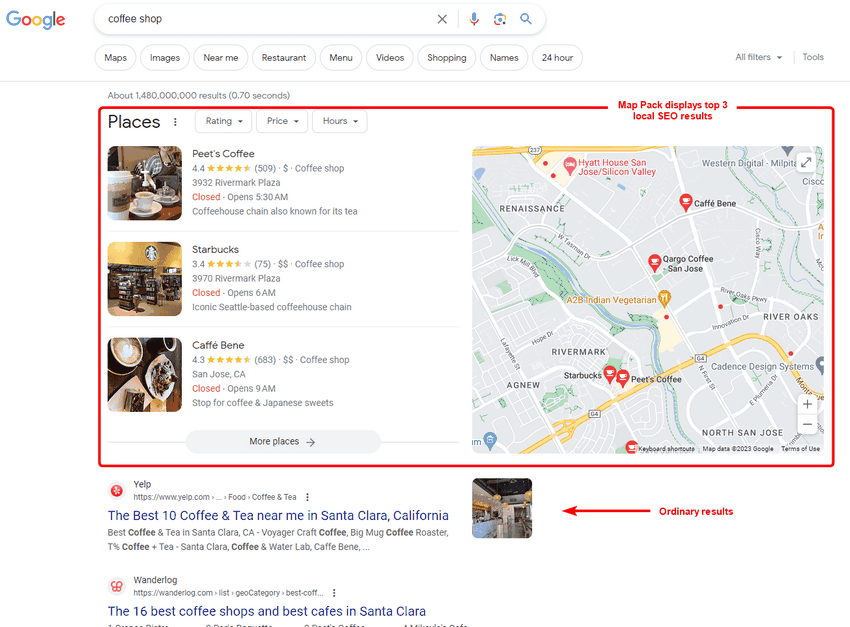Viewport: 850px width, 627px height.
Task: Open Google Lens image search
Action: click(x=499, y=19)
